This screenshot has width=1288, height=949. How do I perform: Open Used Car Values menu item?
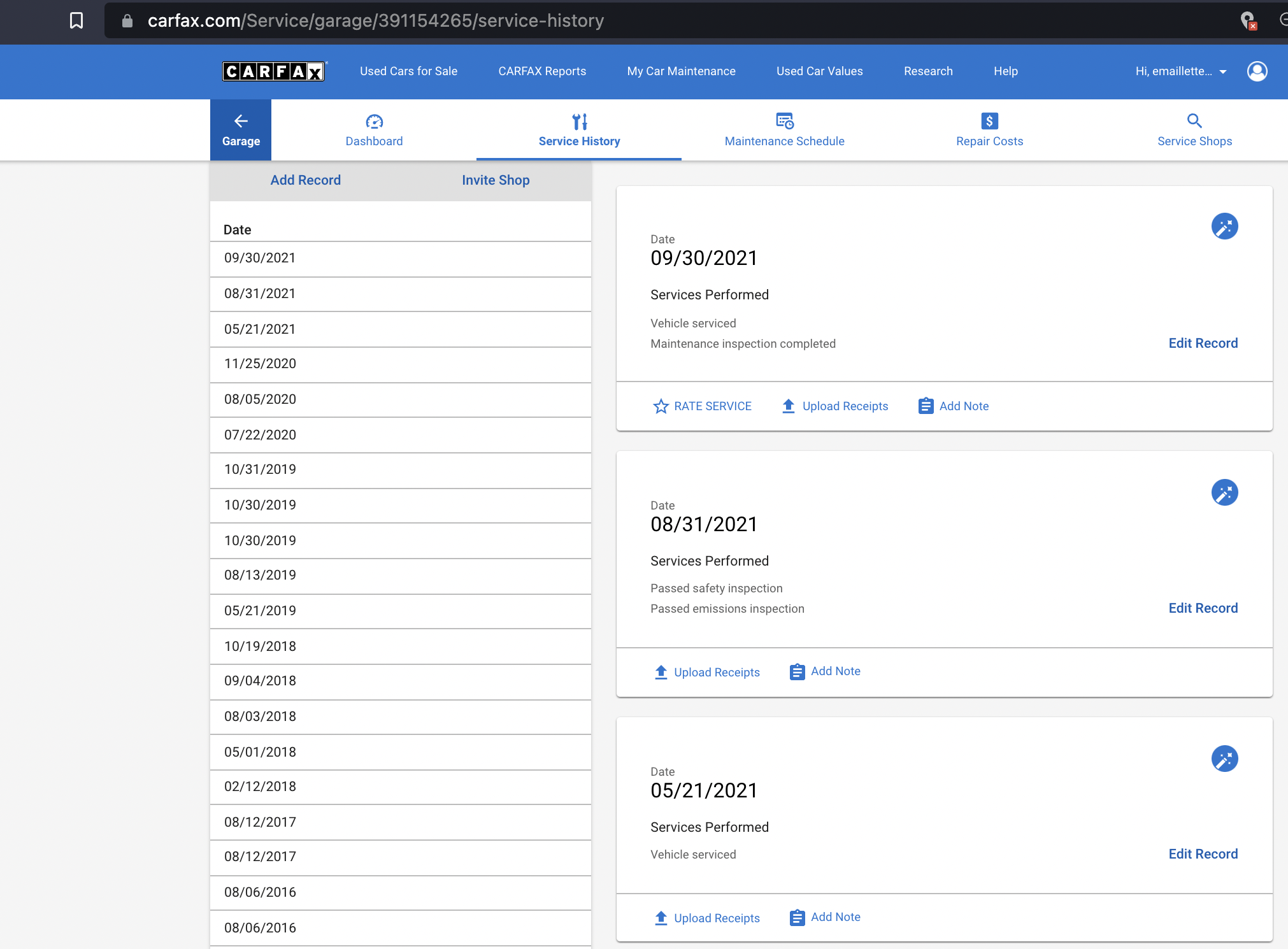[x=819, y=71]
